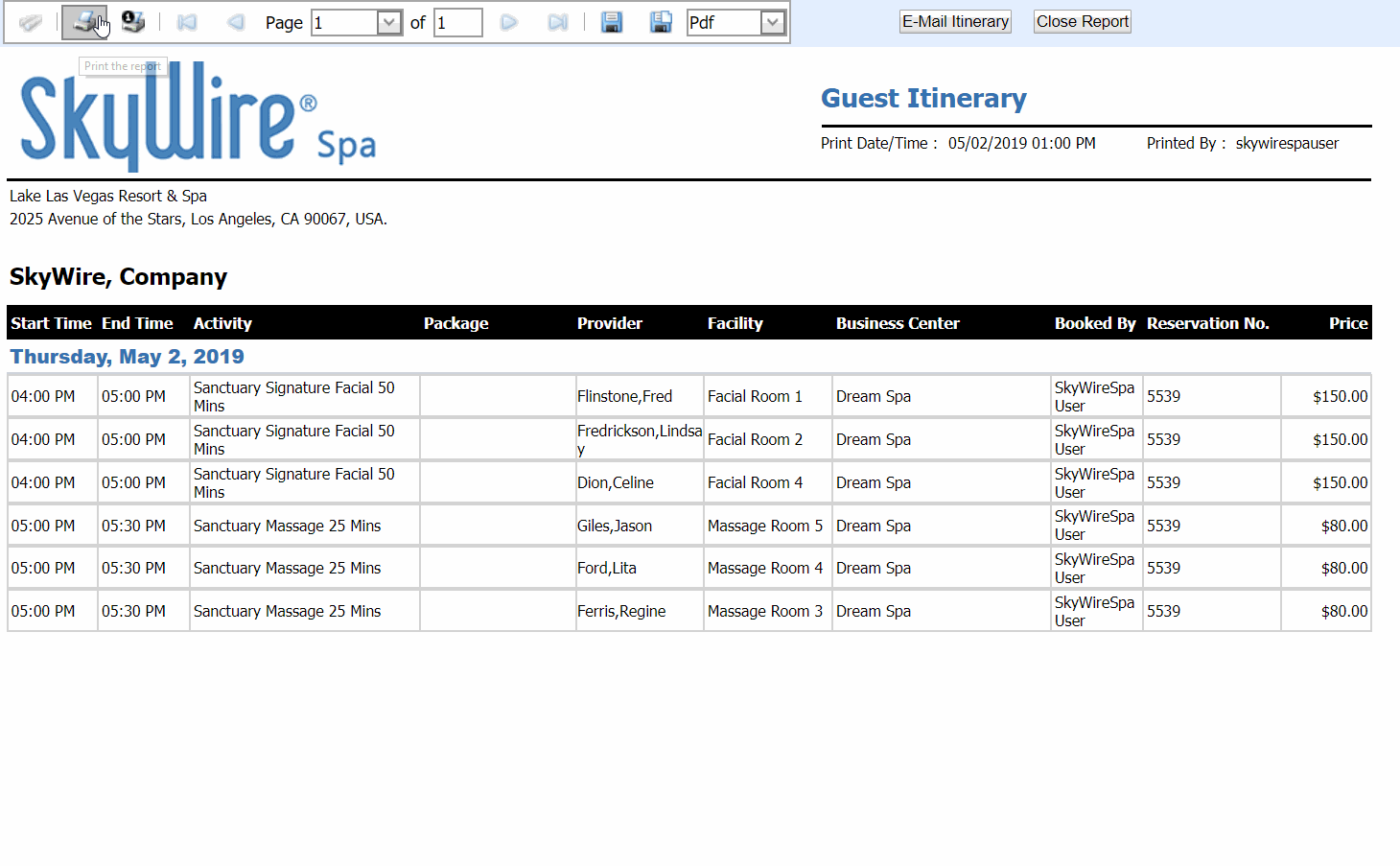Image resolution: width=1400 pixels, height=866 pixels.
Task: Advance to the next report page
Action: pyautogui.click(x=509, y=22)
